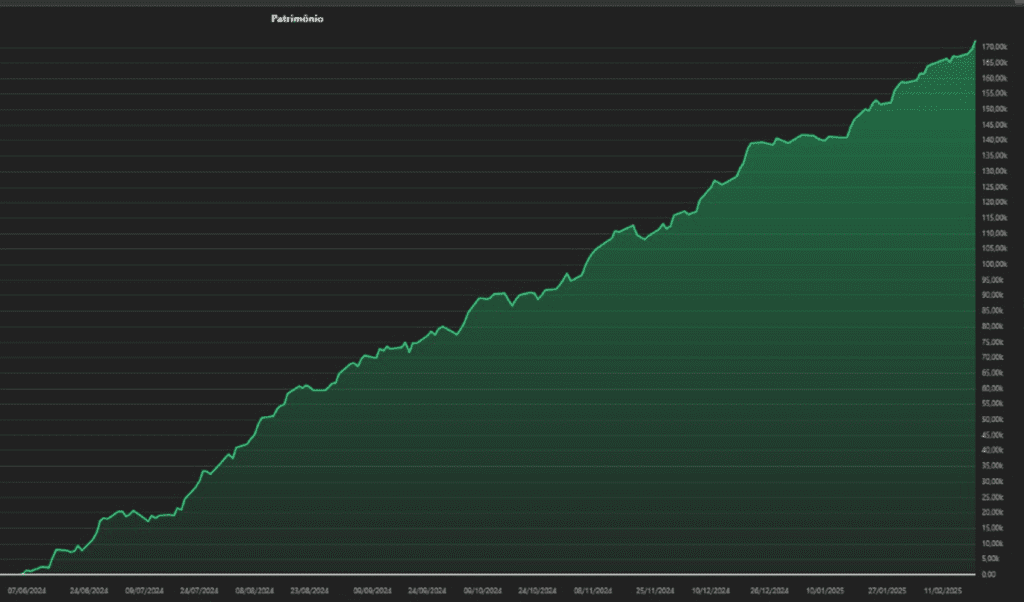Select the 25/11/2024 date label

pos(656,591)
